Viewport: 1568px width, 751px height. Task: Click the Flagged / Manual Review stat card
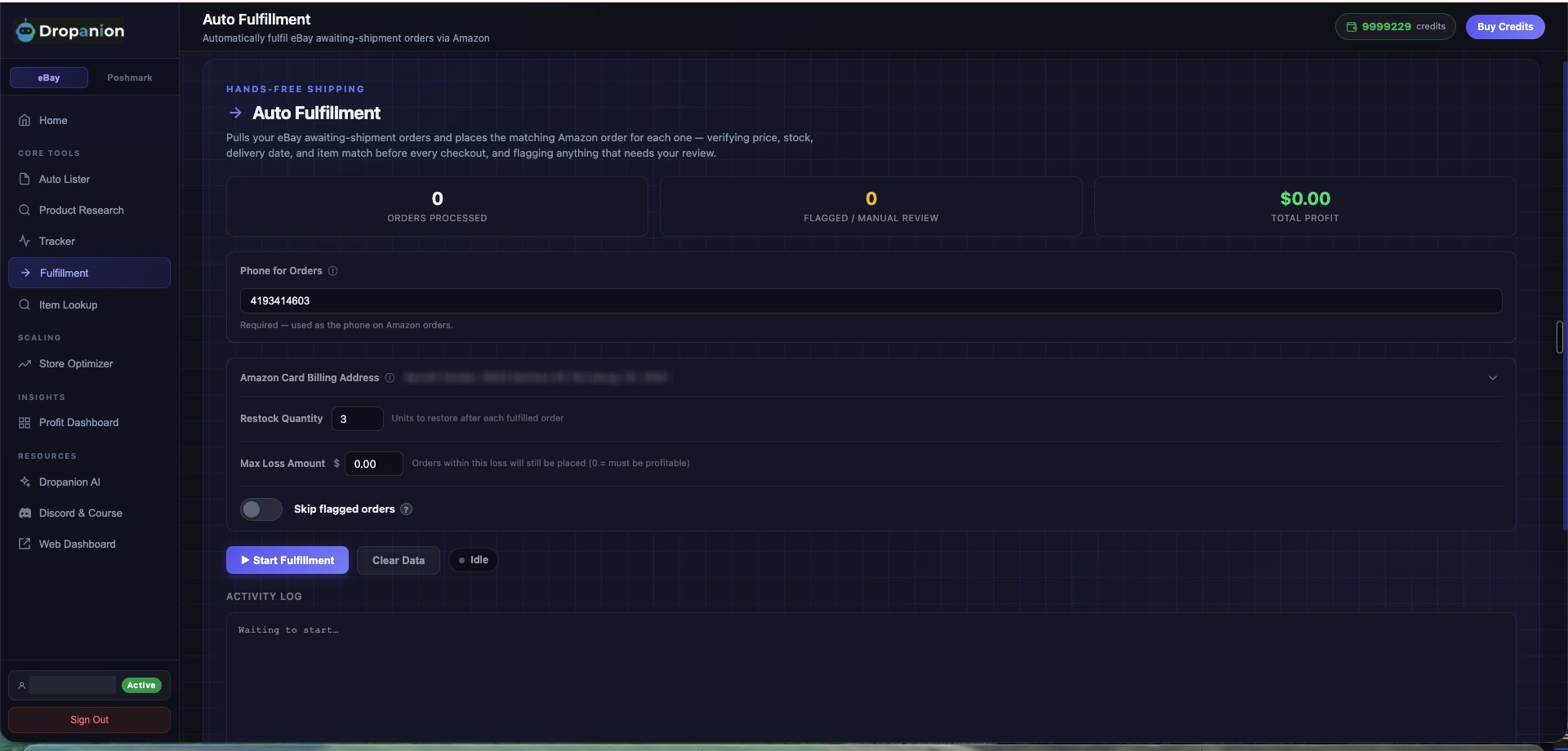[x=871, y=207]
